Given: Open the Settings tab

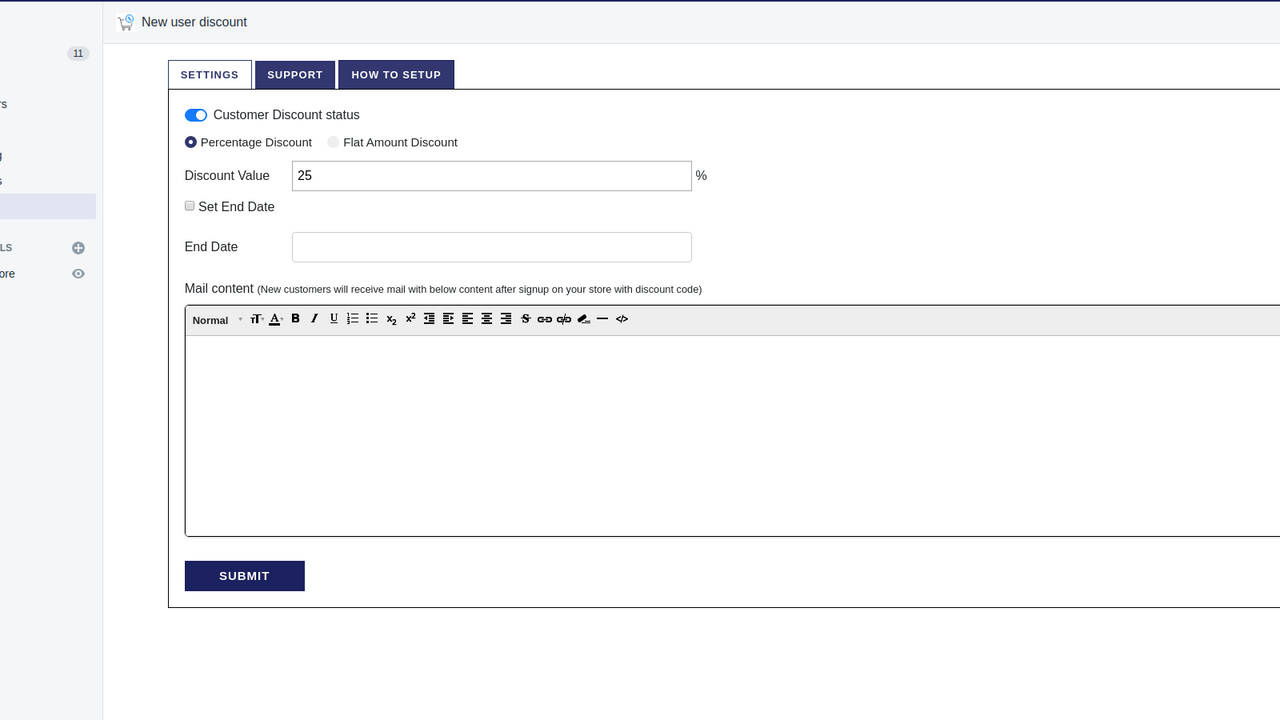Looking at the screenshot, I should point(210,75).
